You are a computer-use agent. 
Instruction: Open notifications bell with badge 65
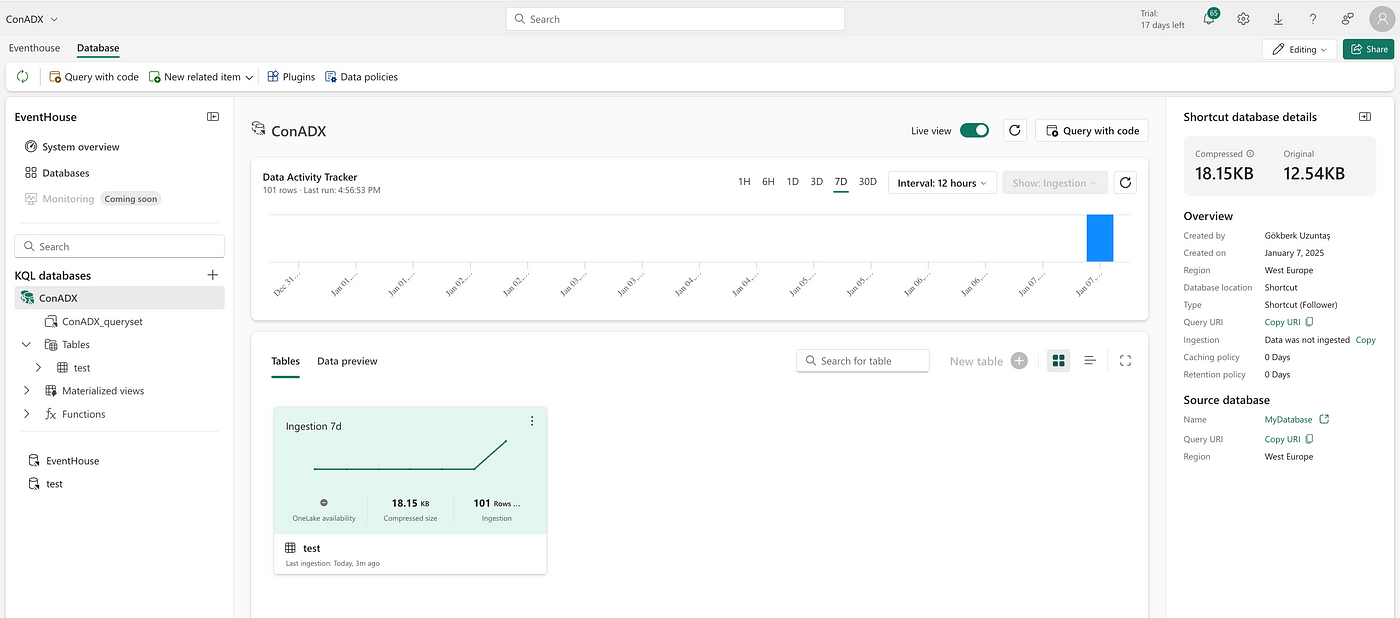(x=1209, y=18)
